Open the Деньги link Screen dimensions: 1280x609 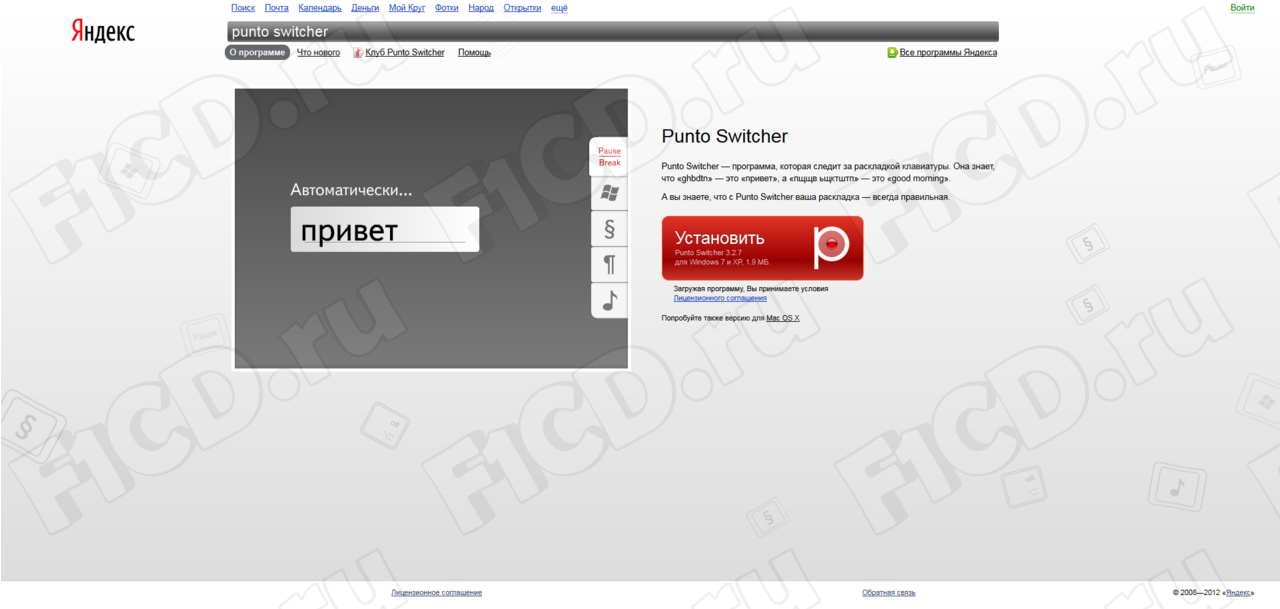tap(365, 8)
